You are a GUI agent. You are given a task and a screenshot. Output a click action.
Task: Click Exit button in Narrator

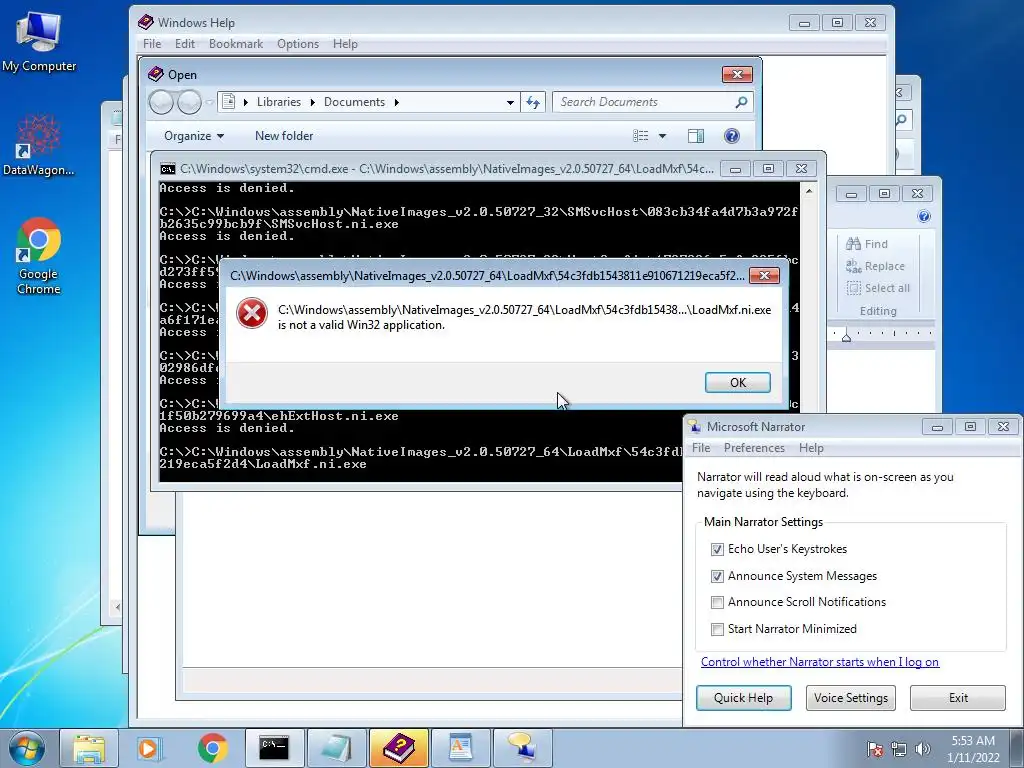coord(958,697)
